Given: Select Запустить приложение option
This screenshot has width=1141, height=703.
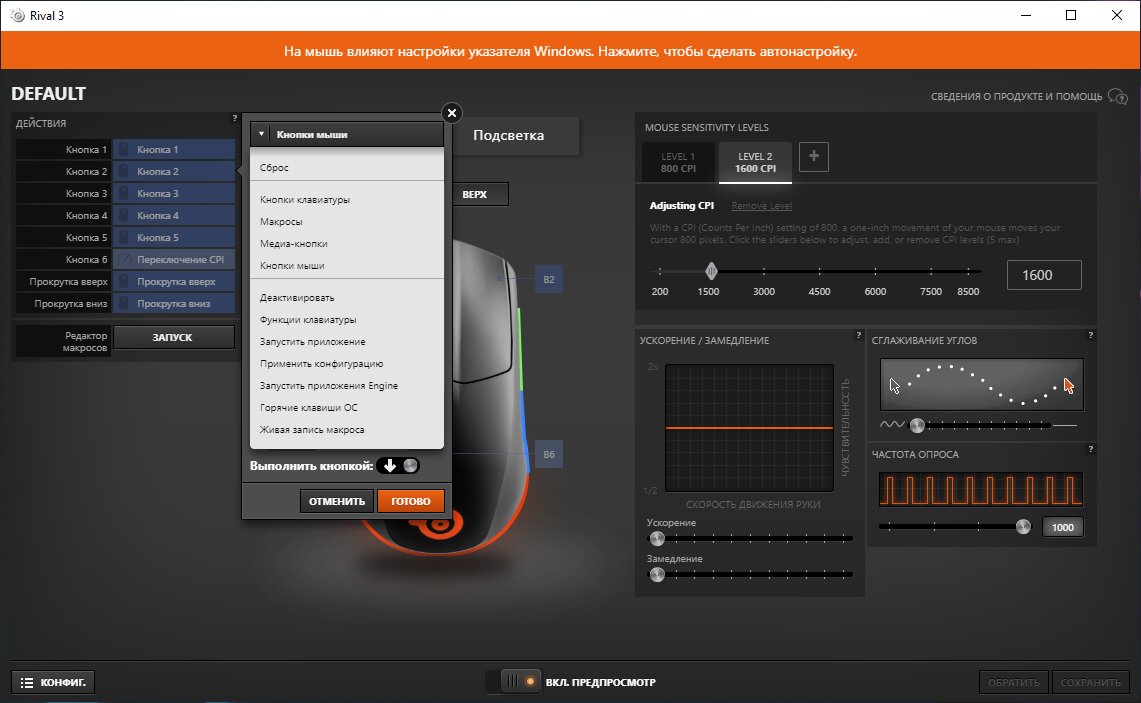Looking at the screenshot, I should pyautogui.click(x=313, y=341).
